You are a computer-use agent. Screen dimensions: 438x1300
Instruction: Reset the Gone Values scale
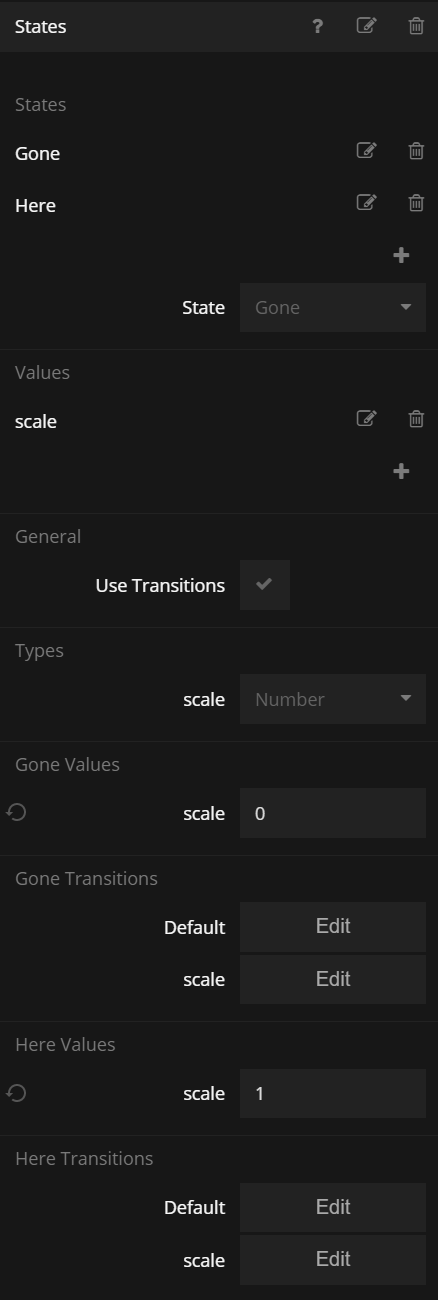[x=16, y=812]
